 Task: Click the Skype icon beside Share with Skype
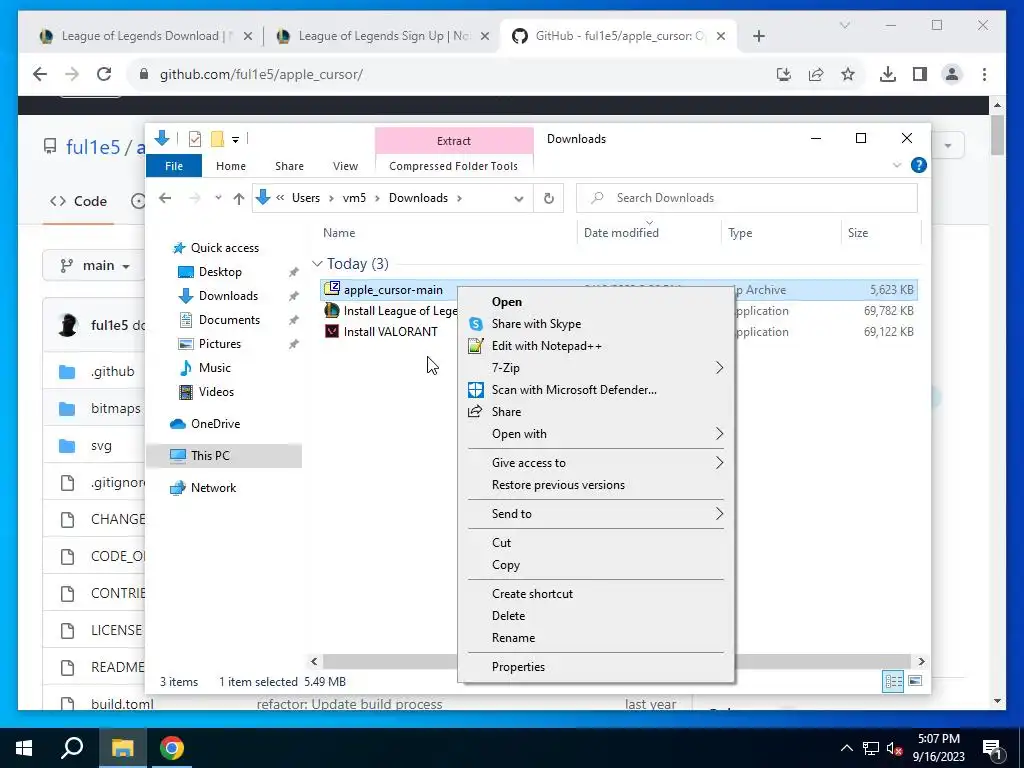pyautogui.click(x=476, y=324)
